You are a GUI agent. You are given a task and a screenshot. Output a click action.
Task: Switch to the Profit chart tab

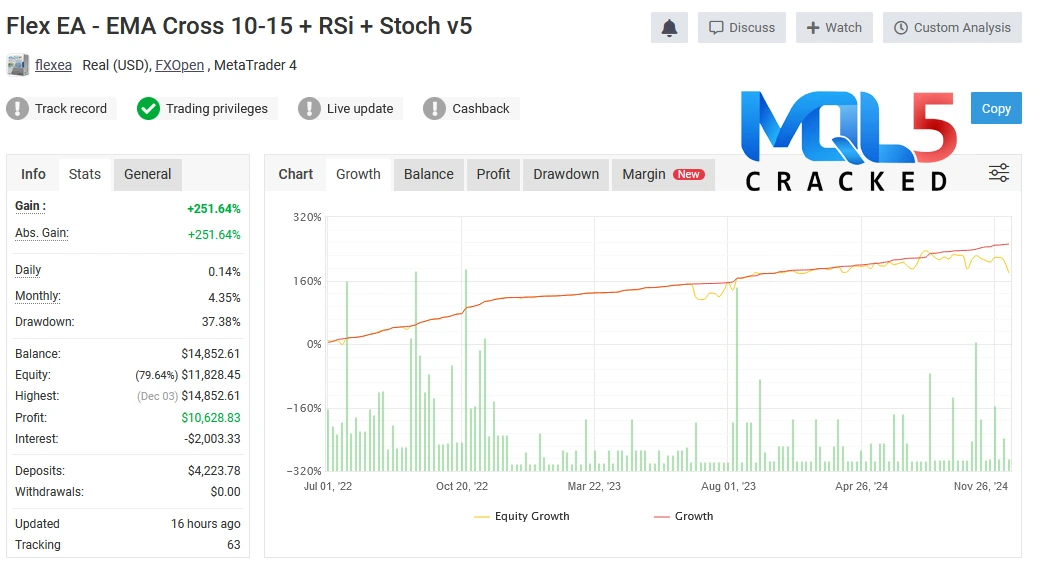493,174
